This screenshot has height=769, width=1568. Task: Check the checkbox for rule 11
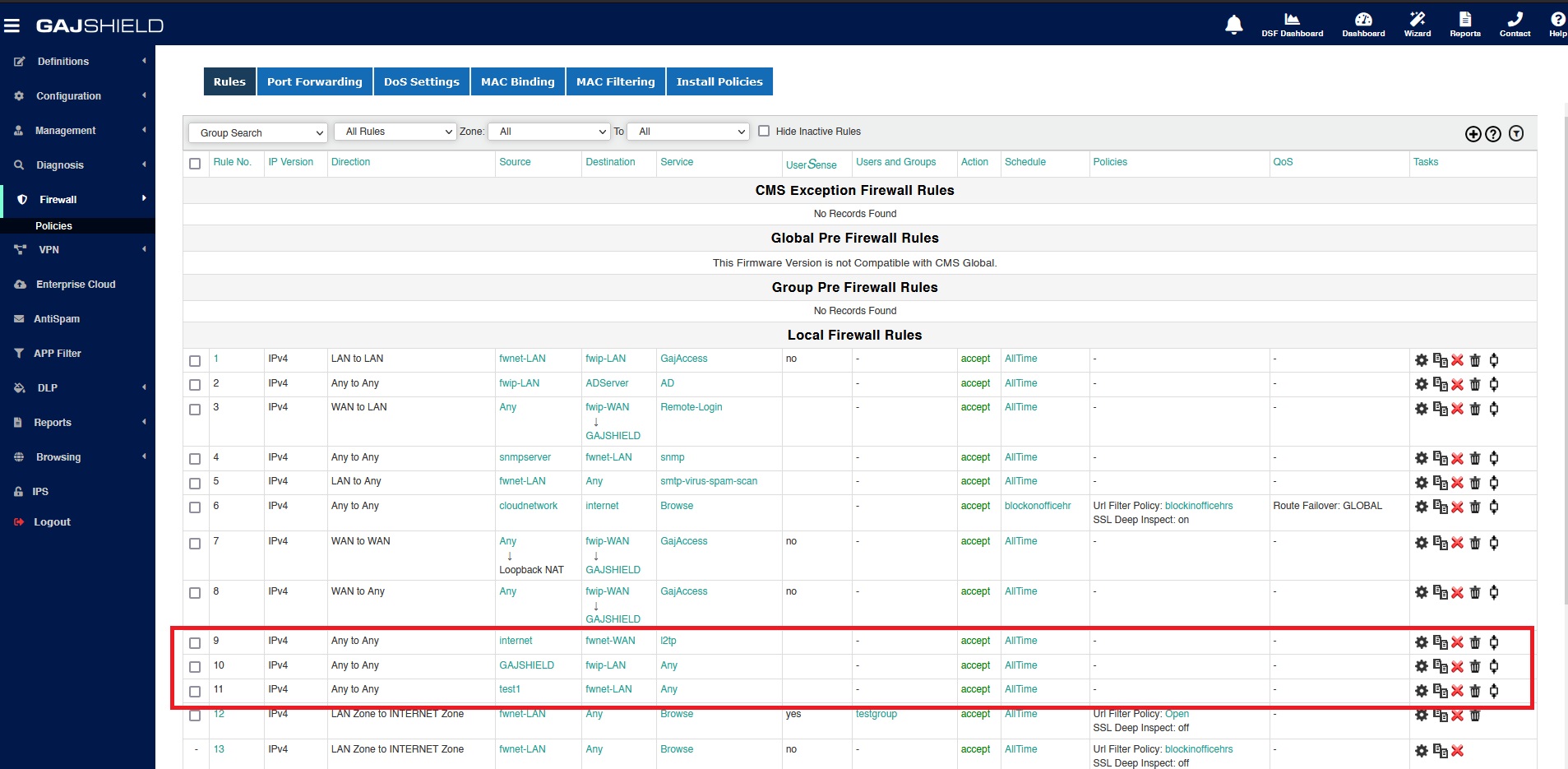[195, 692]
